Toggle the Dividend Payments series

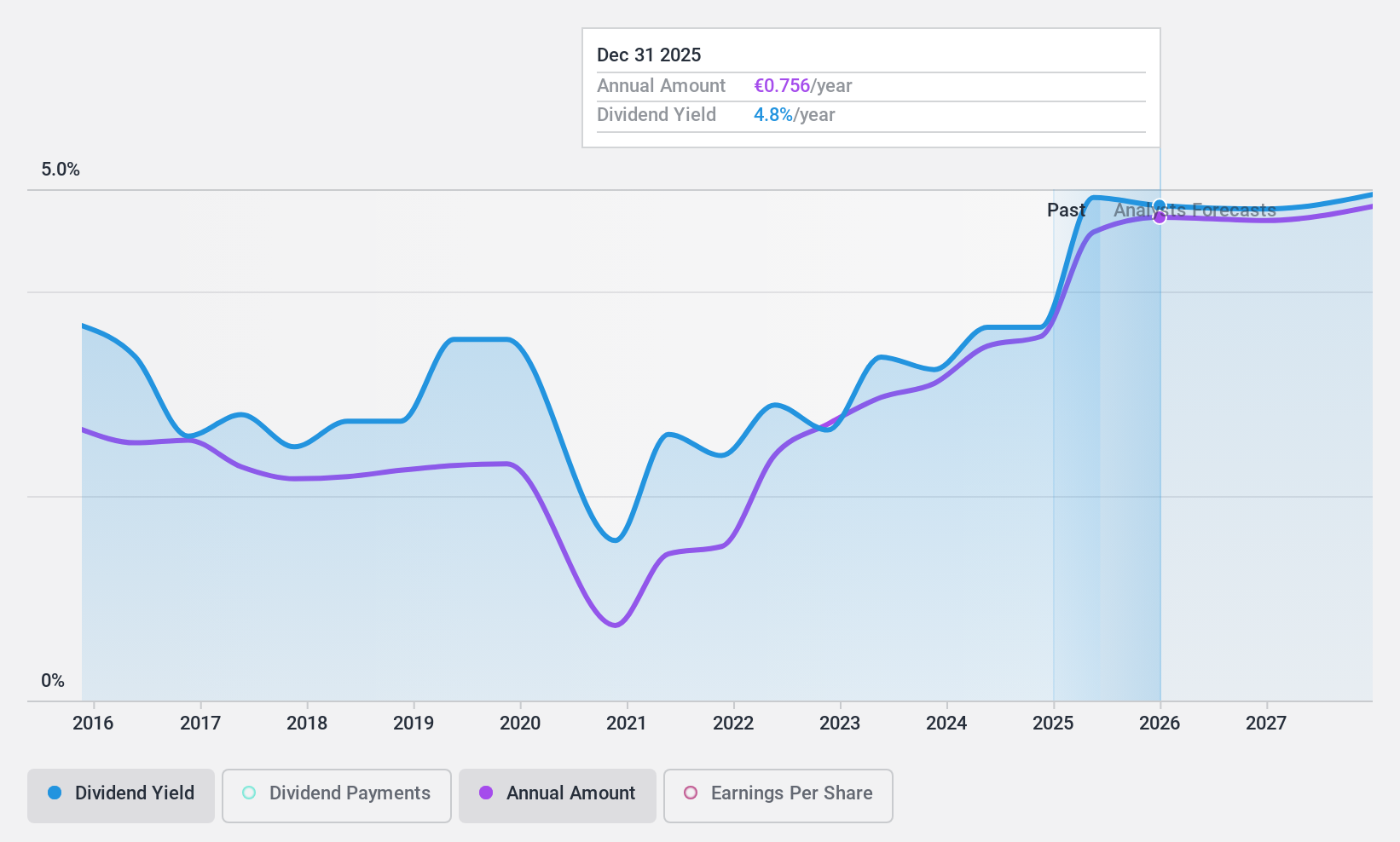coord(337,796)
